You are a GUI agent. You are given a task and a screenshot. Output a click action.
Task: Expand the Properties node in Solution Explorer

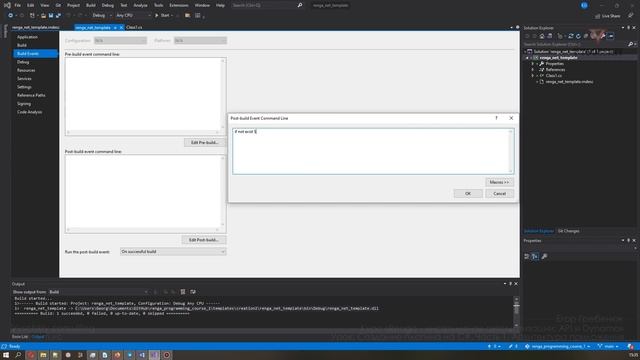tap(533, 64)
